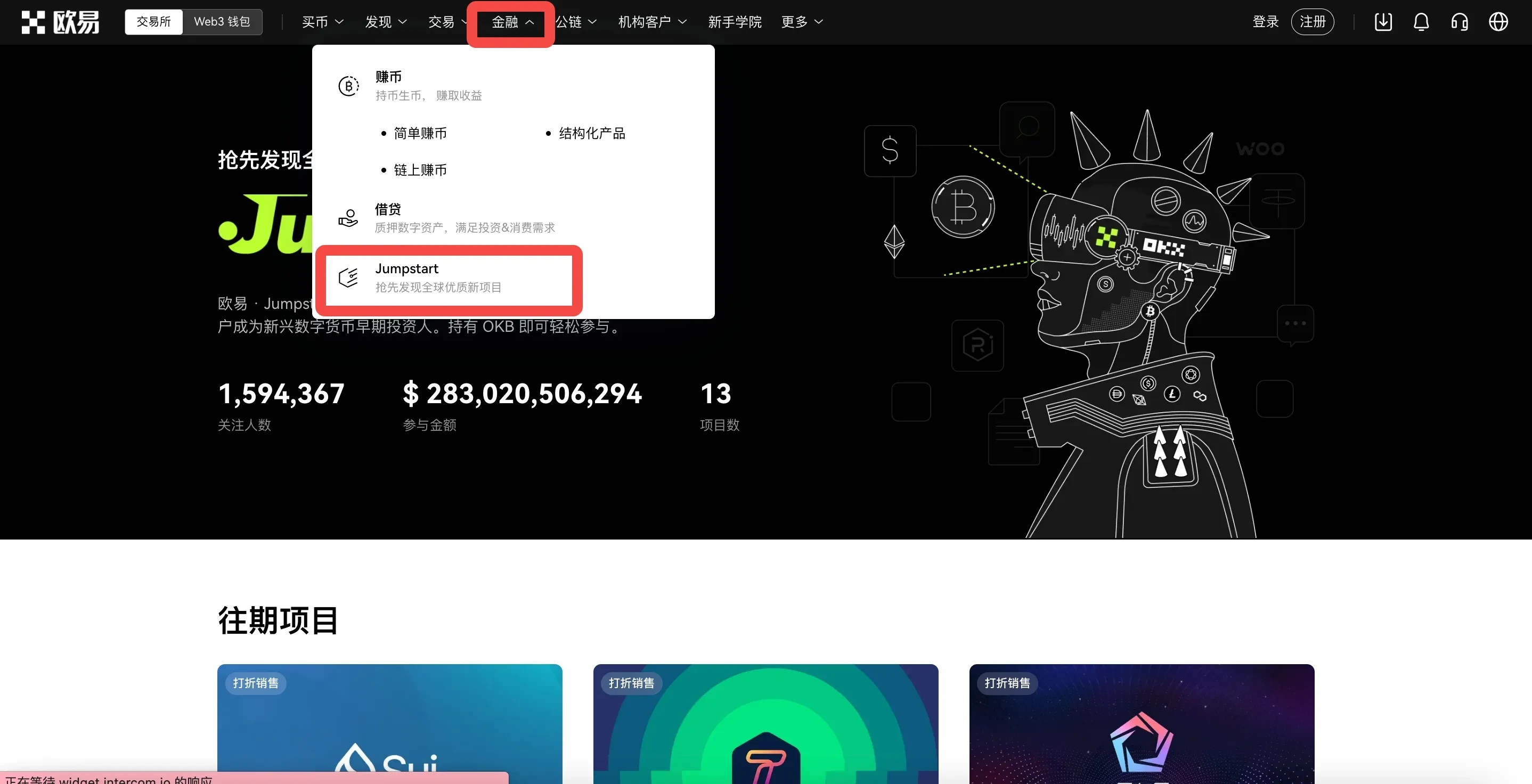Expand the 发现 dropdown menu
The height and width of the screenshot is (784, 1532).
[386, 22]
